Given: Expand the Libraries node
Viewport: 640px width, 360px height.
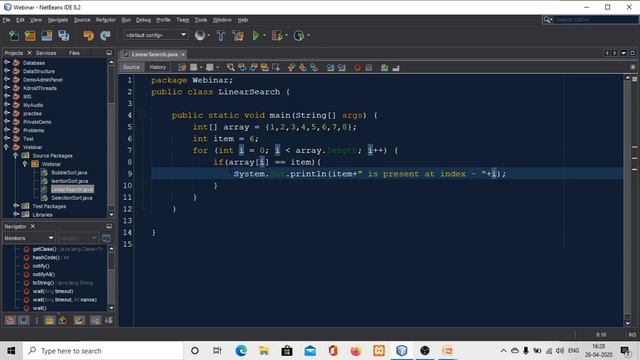Looking at the screenshot, I should (x=16, y=214).
